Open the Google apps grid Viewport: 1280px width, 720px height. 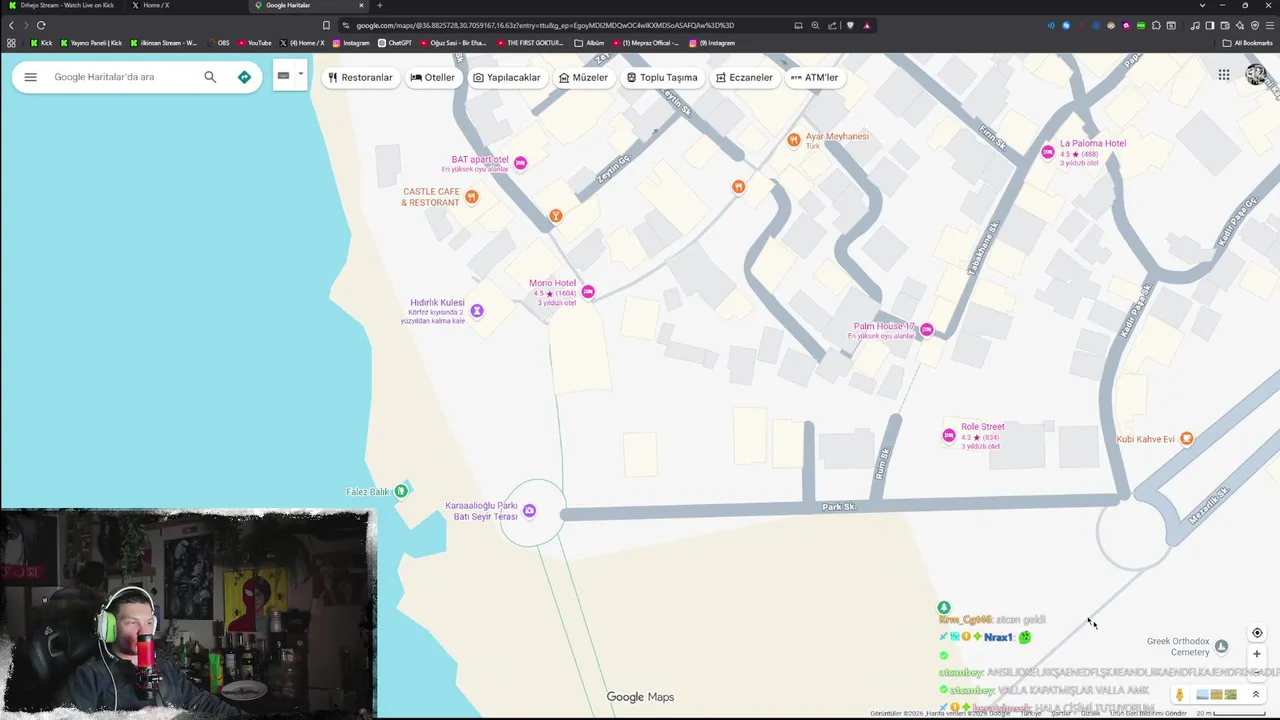pyautogui.click(x=1224, y=74)
